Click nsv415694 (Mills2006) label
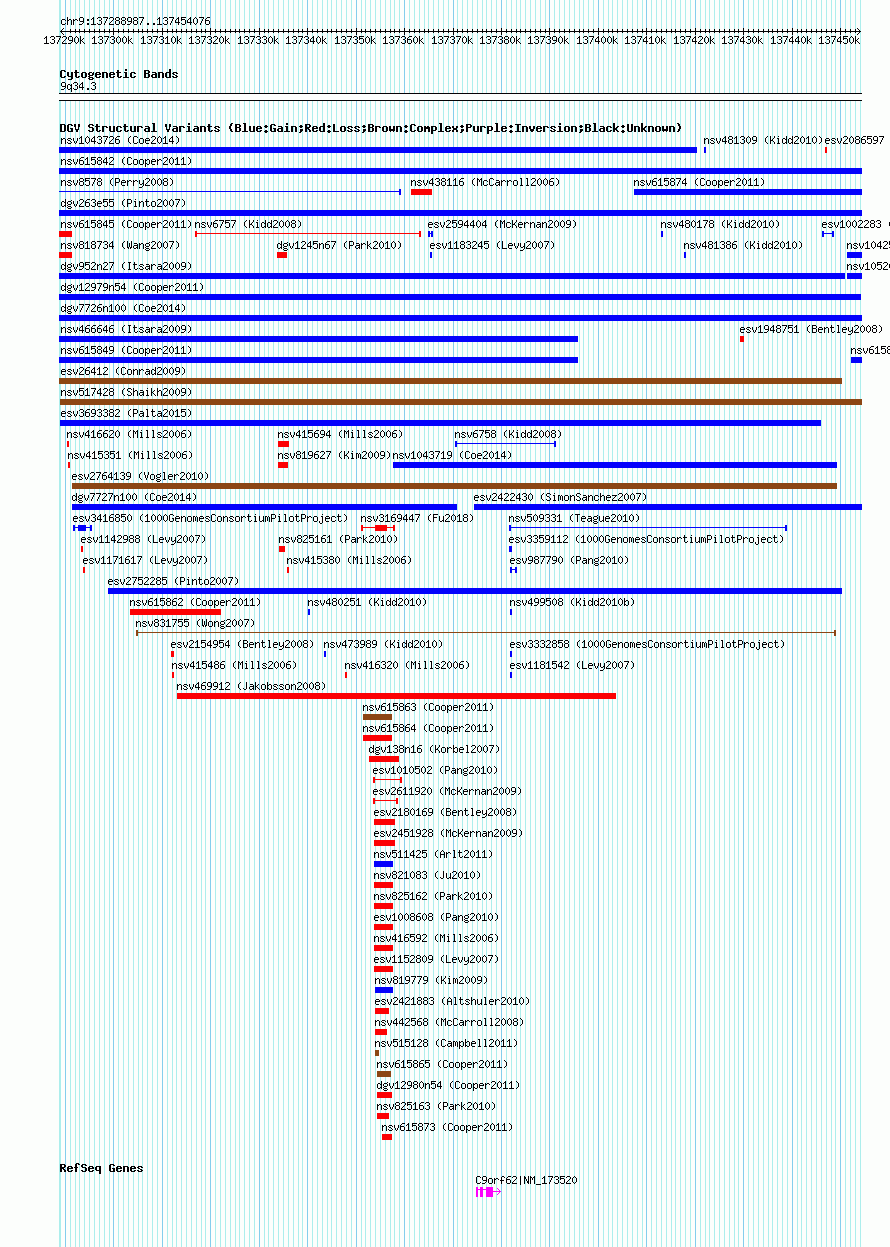The height and width of the screenshot is (1247, 890). pyautogui.click(x=340, y=434)
